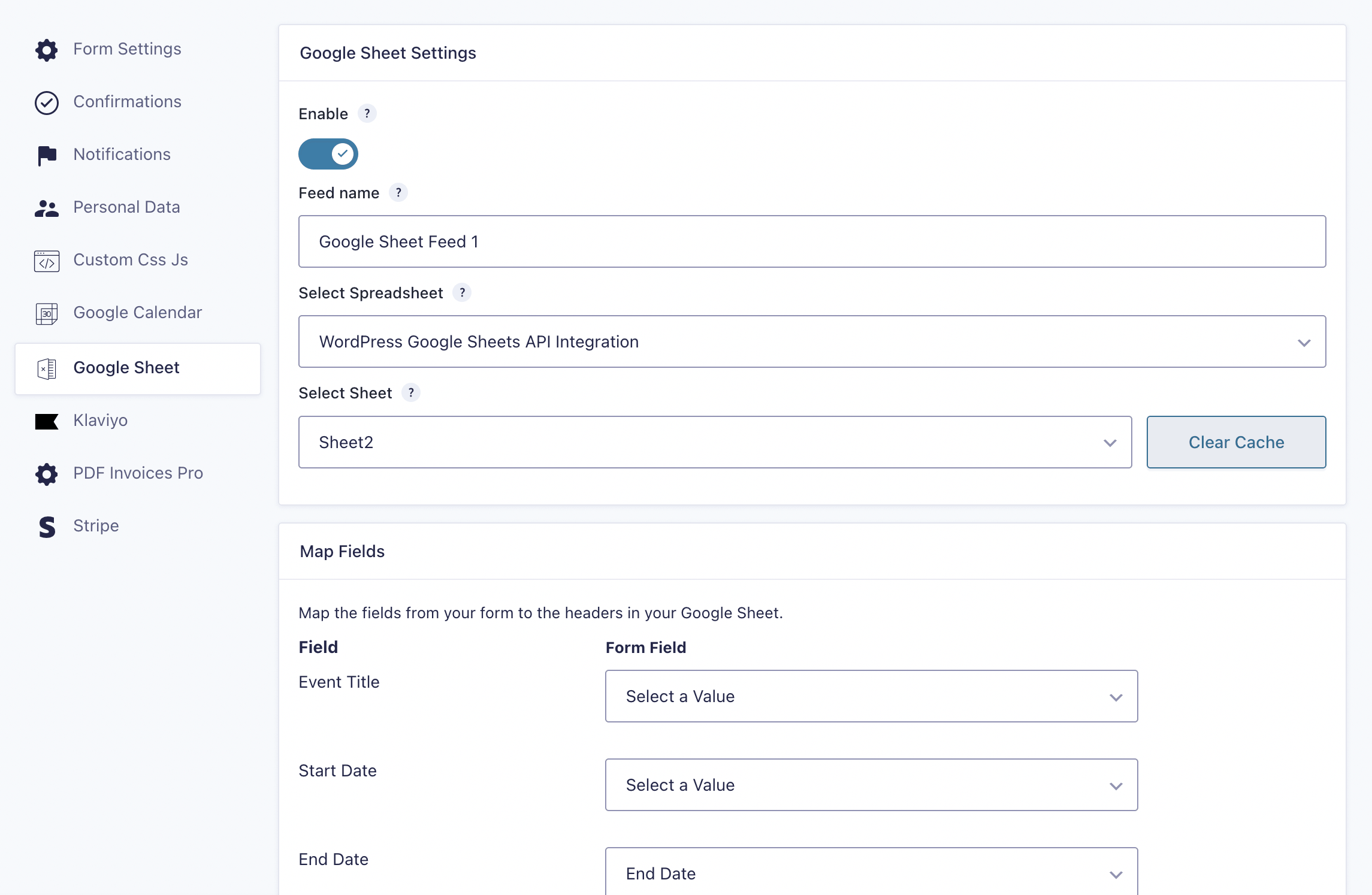Open PDF Invoices Pro settings
Image resolution: width=1372 pixels, height=895 pixels.
tap(138, 473)
